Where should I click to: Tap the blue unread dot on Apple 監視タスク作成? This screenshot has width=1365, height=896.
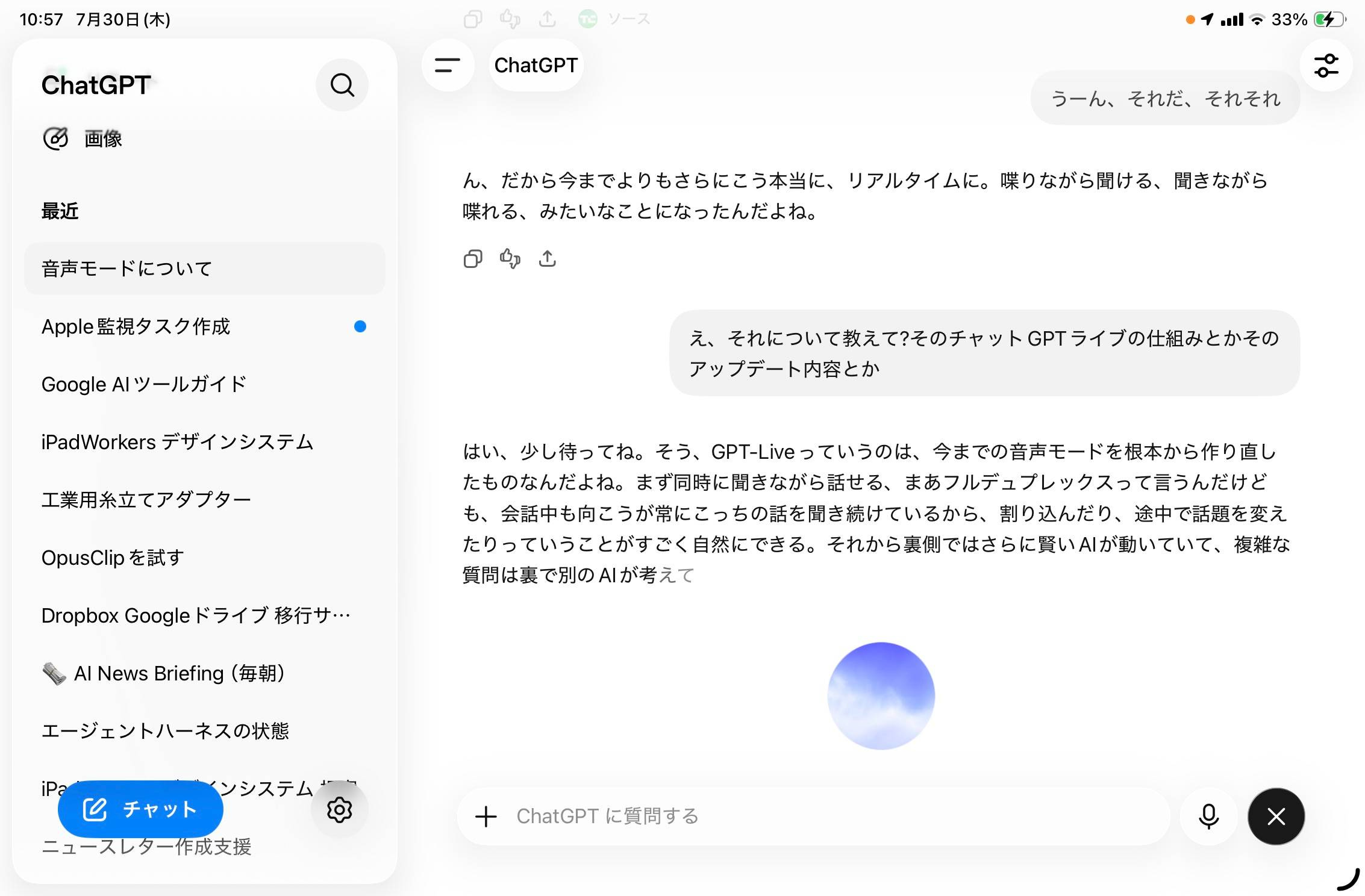tap(360, 326)
